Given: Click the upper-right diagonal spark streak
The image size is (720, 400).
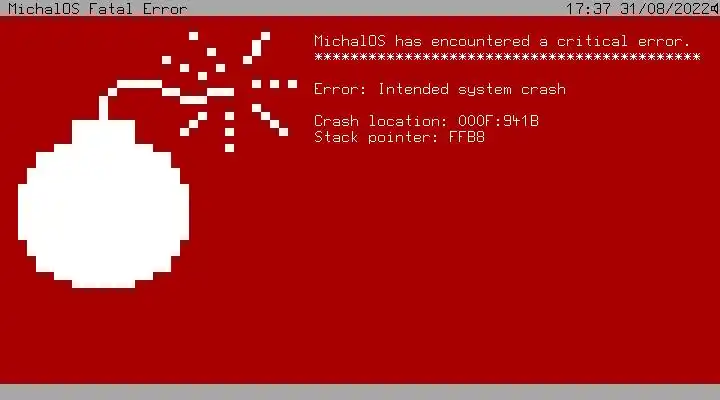Looking at the screenshot, I should (256, 48).
